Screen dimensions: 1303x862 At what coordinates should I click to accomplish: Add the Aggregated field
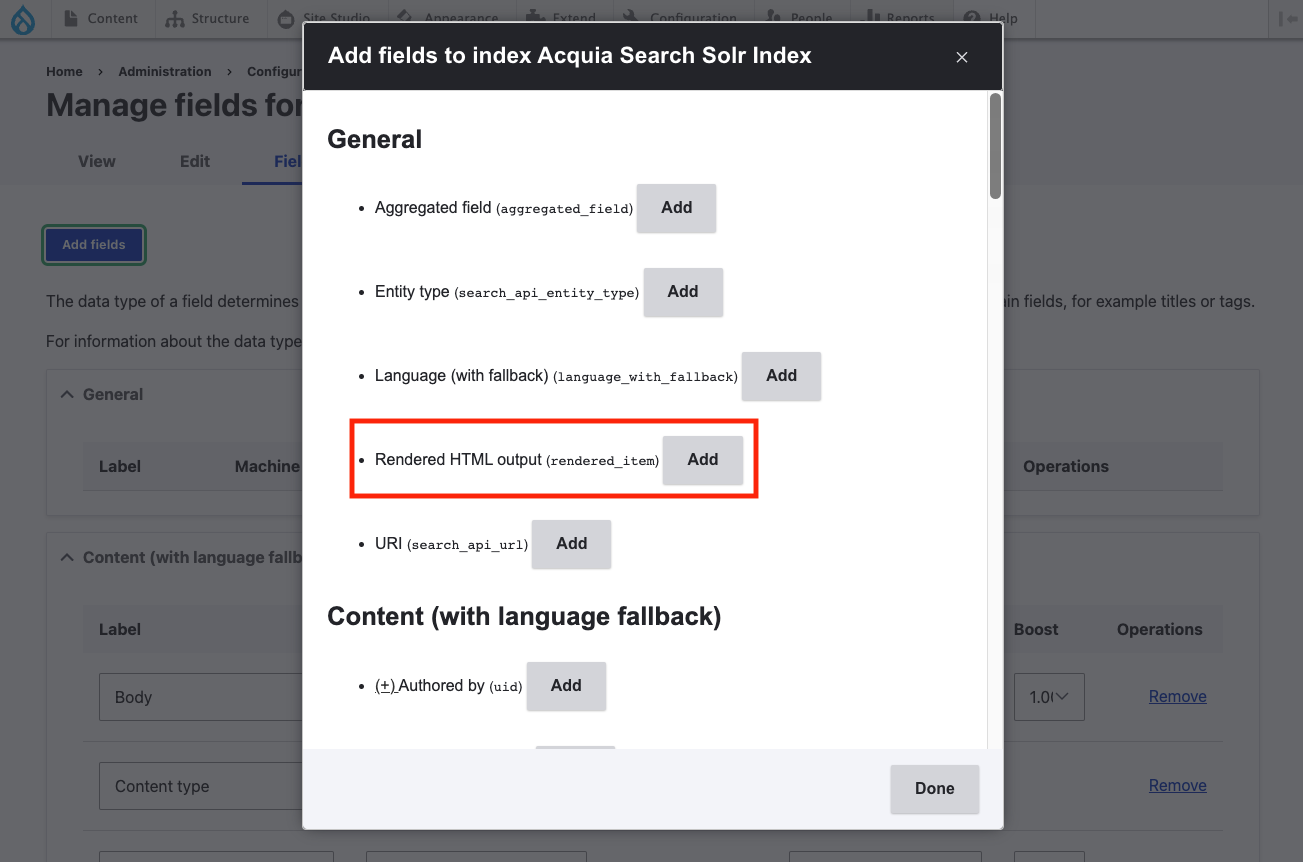pos(676,208)
